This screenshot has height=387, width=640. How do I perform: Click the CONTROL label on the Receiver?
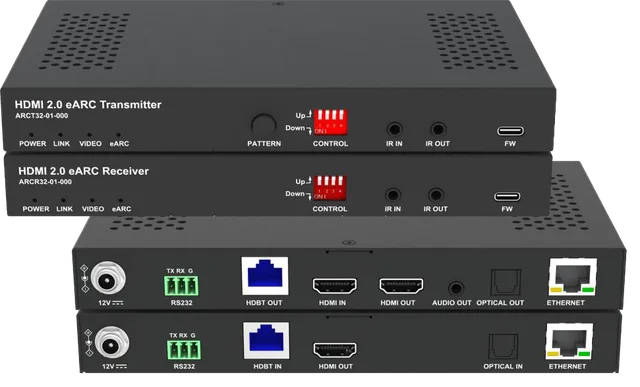click(x=330, y=209)
